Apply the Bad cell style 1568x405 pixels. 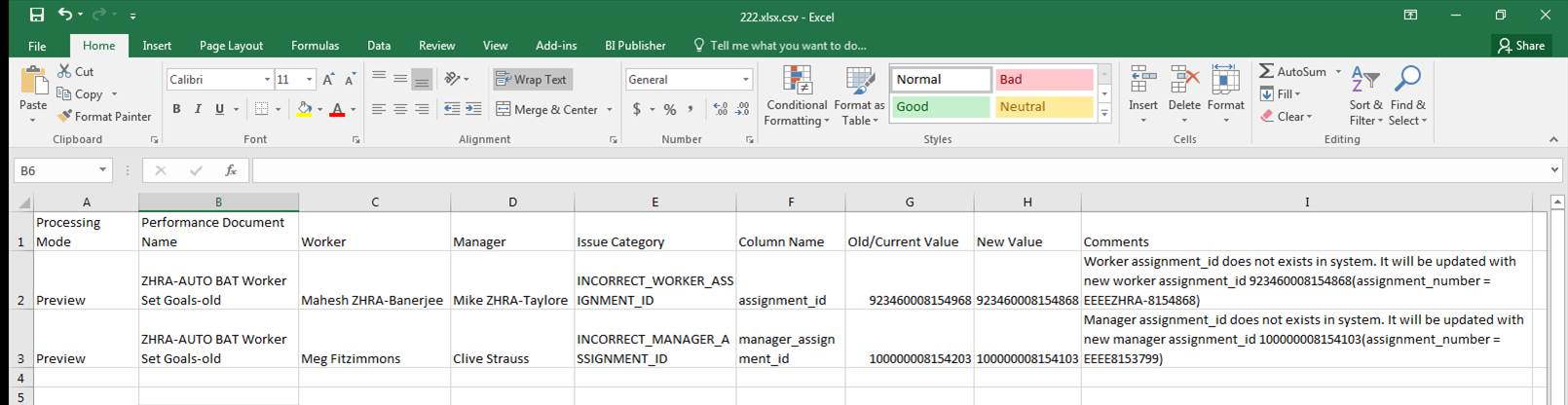[1043, 80]
